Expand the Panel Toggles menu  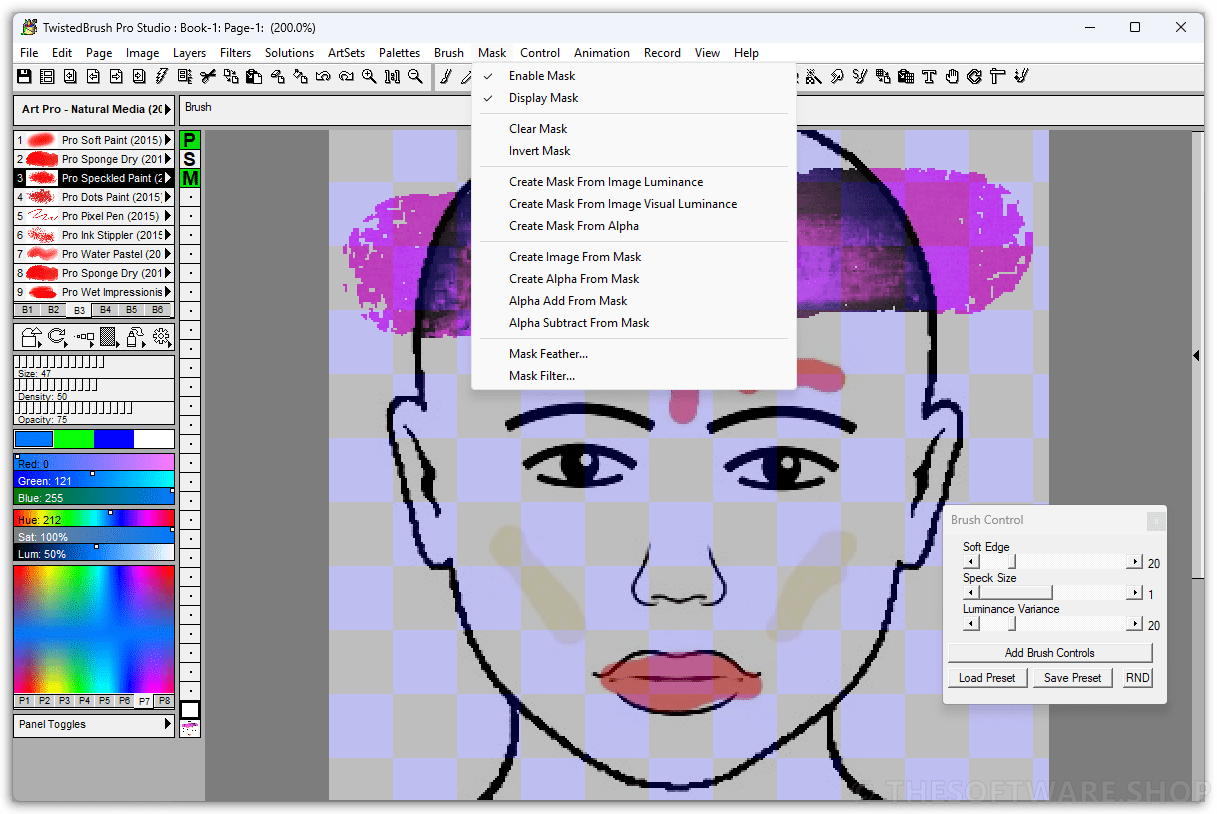168,724
